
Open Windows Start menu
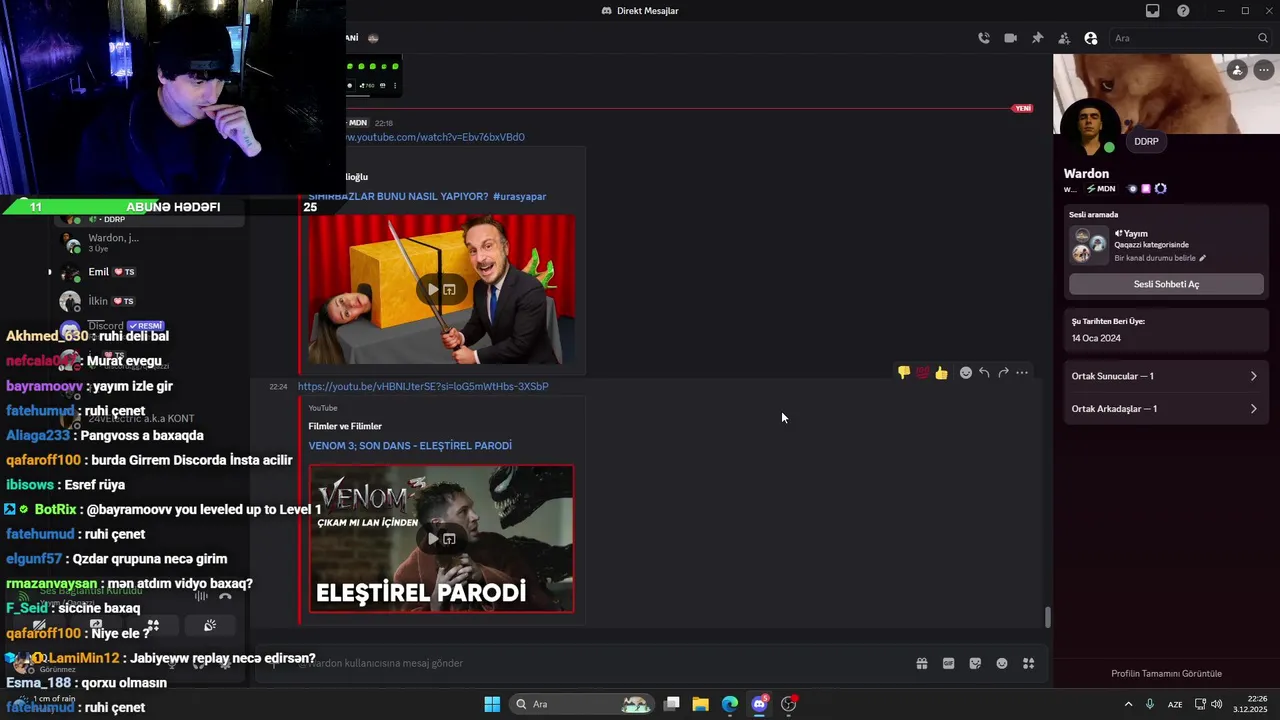[x=492, y=704]
